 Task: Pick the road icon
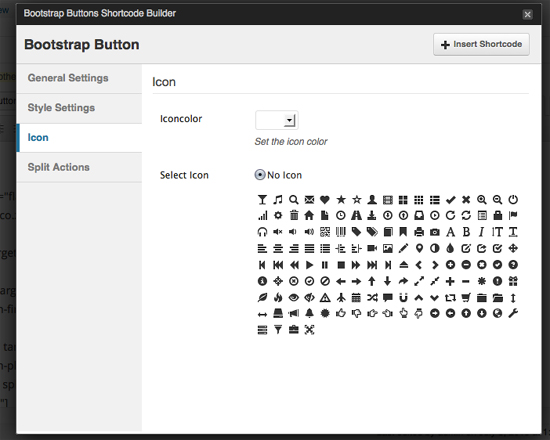tap(356, 215)
